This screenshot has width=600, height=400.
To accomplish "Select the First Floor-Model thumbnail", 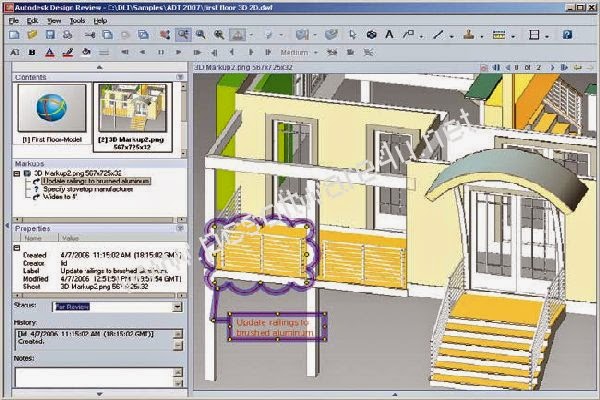I will [x=52, y=114].
